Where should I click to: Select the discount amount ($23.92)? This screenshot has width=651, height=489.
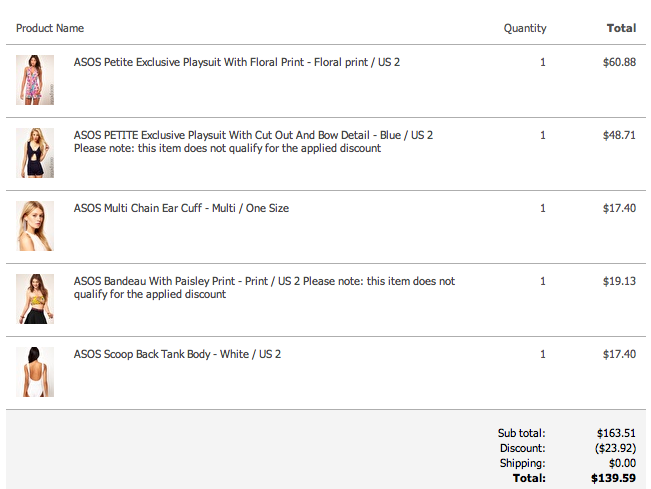pos(614,448)
